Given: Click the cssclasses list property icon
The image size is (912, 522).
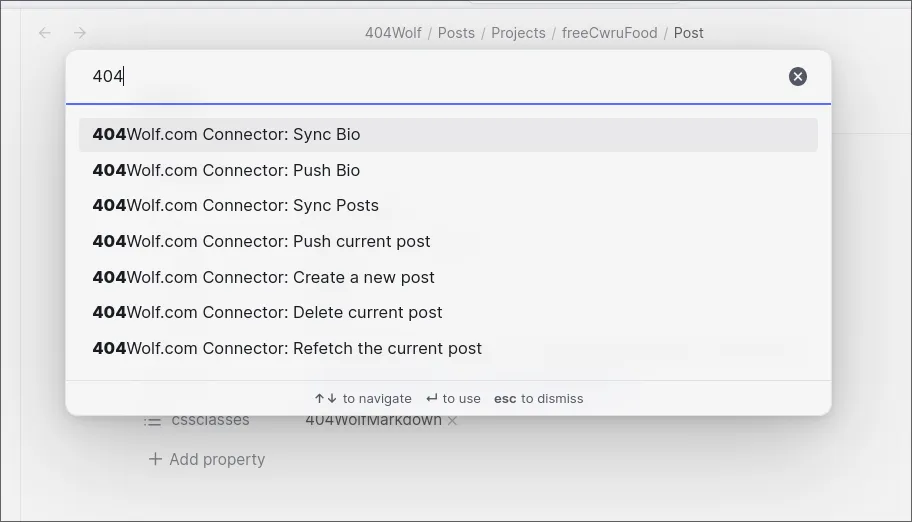Looking at the screenshot, I should pos(152,421).
